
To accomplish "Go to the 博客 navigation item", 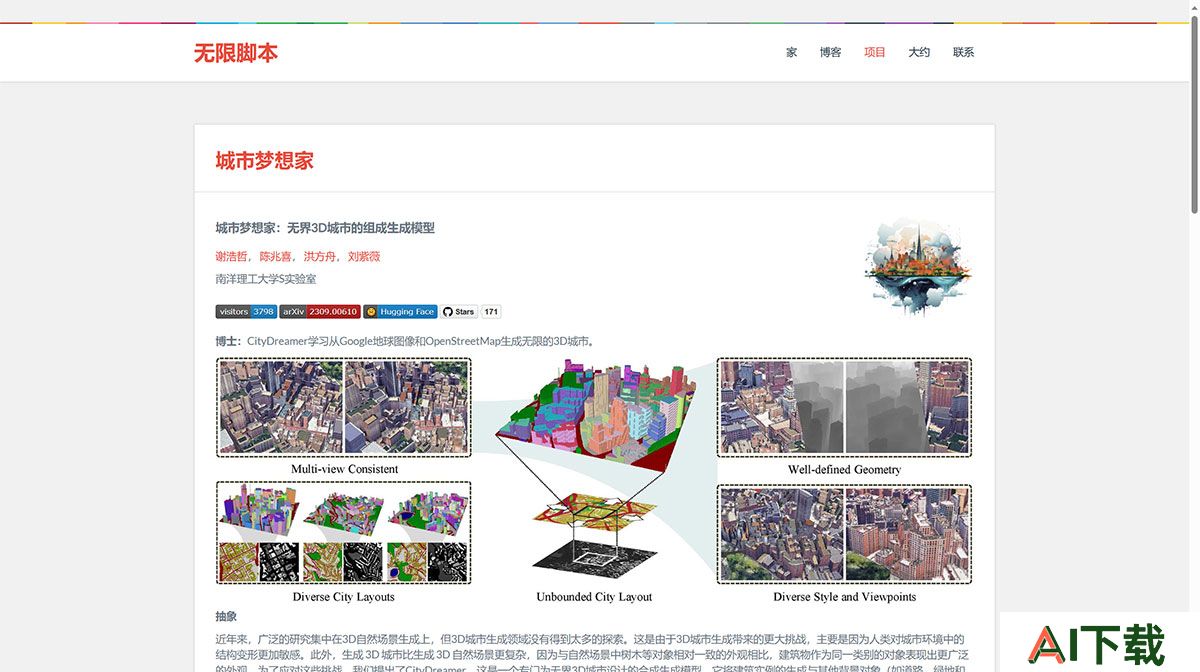I will pos(830,52).
